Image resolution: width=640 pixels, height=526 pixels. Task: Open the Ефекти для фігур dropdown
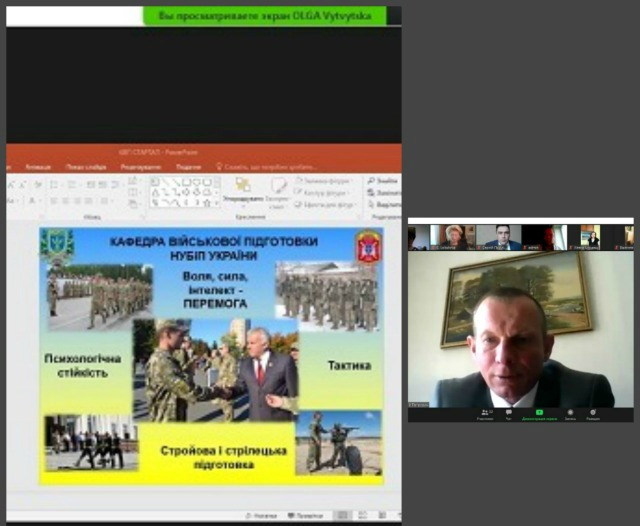point(326,204)
